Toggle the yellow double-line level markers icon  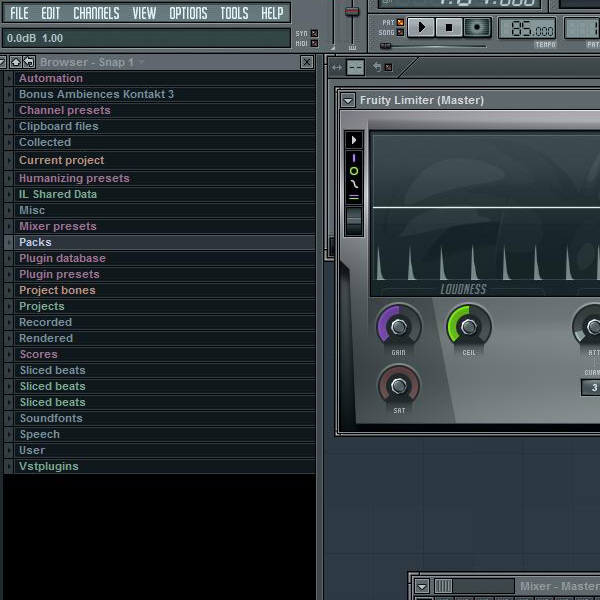tap(354, 197)
